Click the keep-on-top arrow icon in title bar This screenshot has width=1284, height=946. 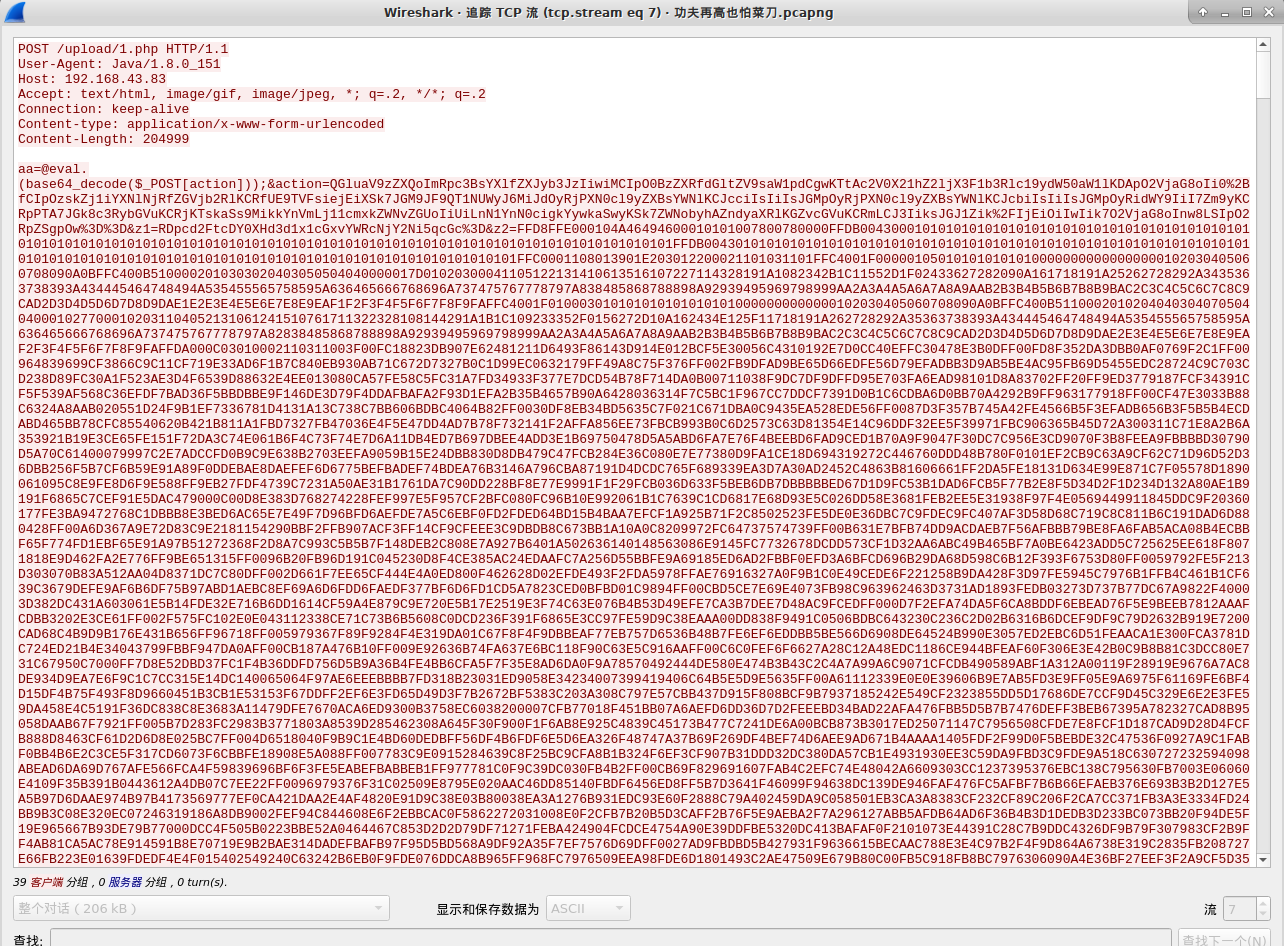pyautogui.click(x=1203, y=12)
